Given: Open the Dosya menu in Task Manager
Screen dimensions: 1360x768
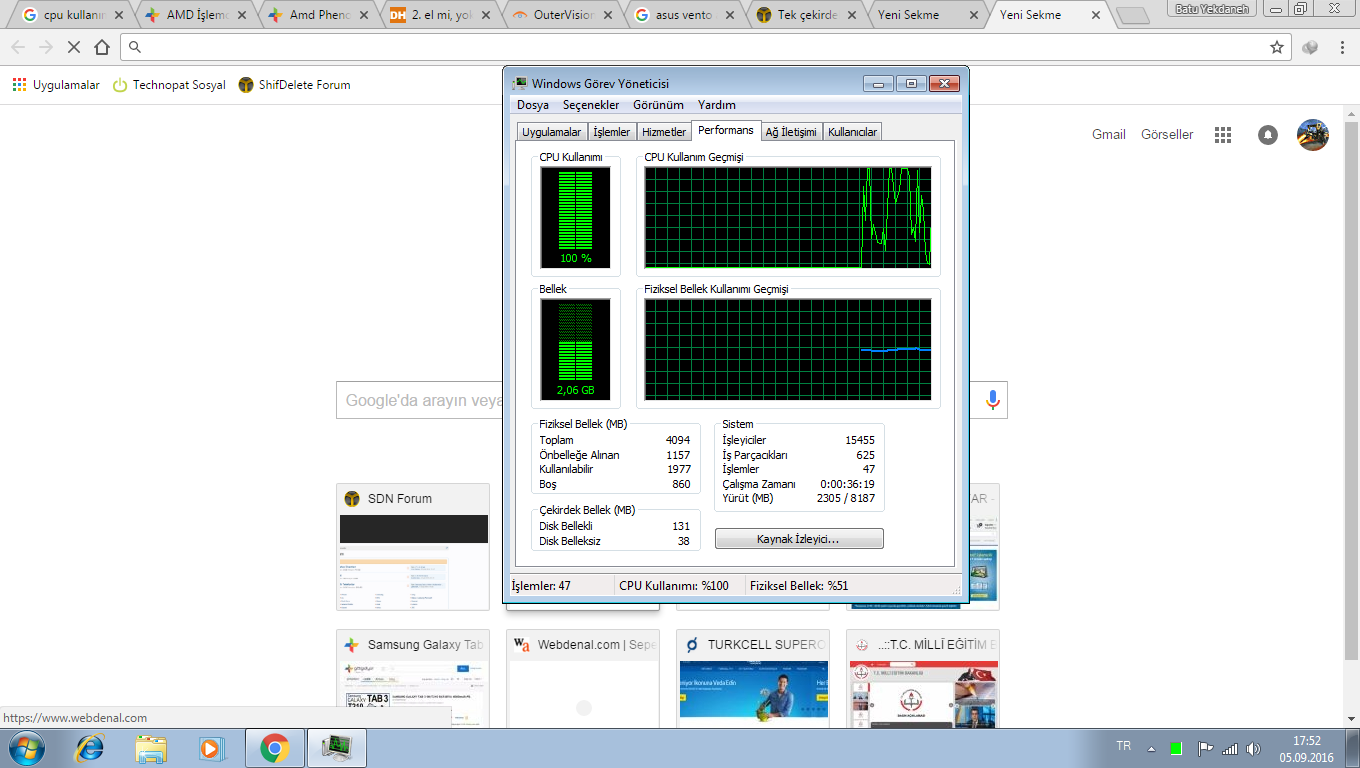Looking at the screenshot, I should (533, 105).
